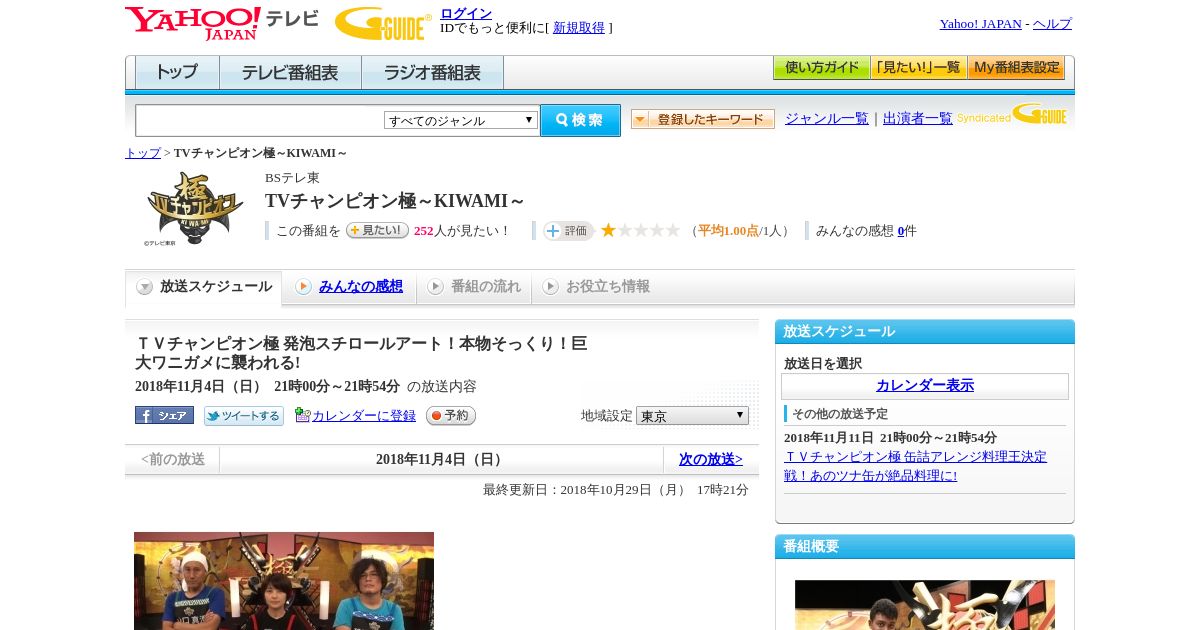1200x630 pixels.
Task: Click the 番組概要 sidebar header
Action: [925, 547]
